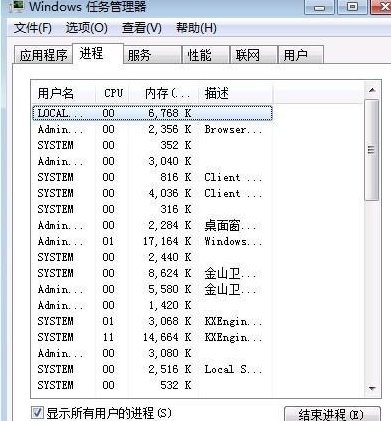
Task: Open the 查看(V) menu
Action: 141,28
